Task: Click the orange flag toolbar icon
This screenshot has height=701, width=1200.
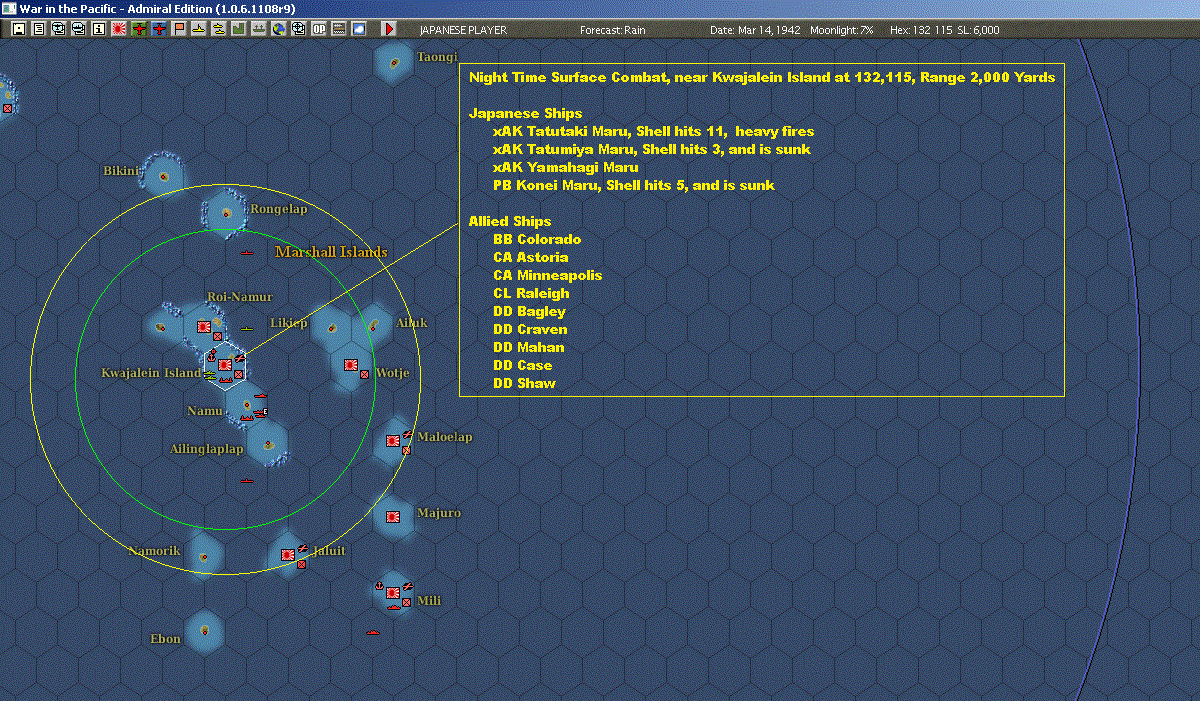Action: click(179, 29)
